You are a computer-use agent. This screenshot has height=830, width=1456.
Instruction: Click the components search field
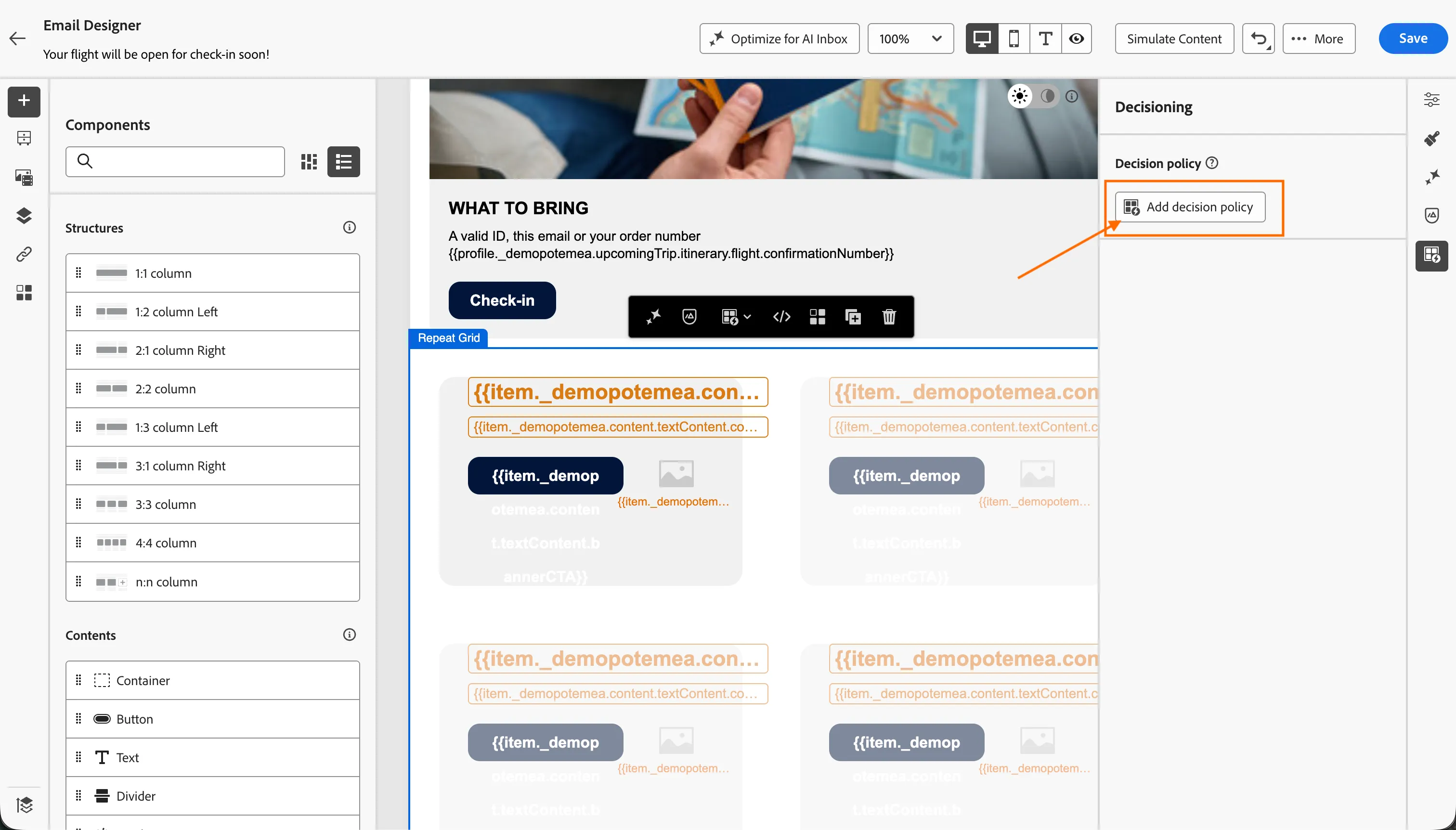(175, 162)
